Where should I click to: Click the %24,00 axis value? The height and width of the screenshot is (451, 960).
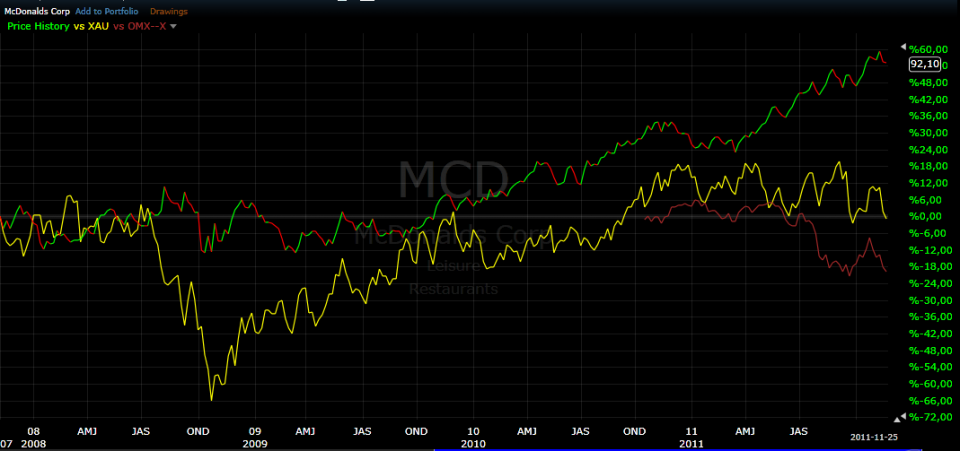click(930, 149)
